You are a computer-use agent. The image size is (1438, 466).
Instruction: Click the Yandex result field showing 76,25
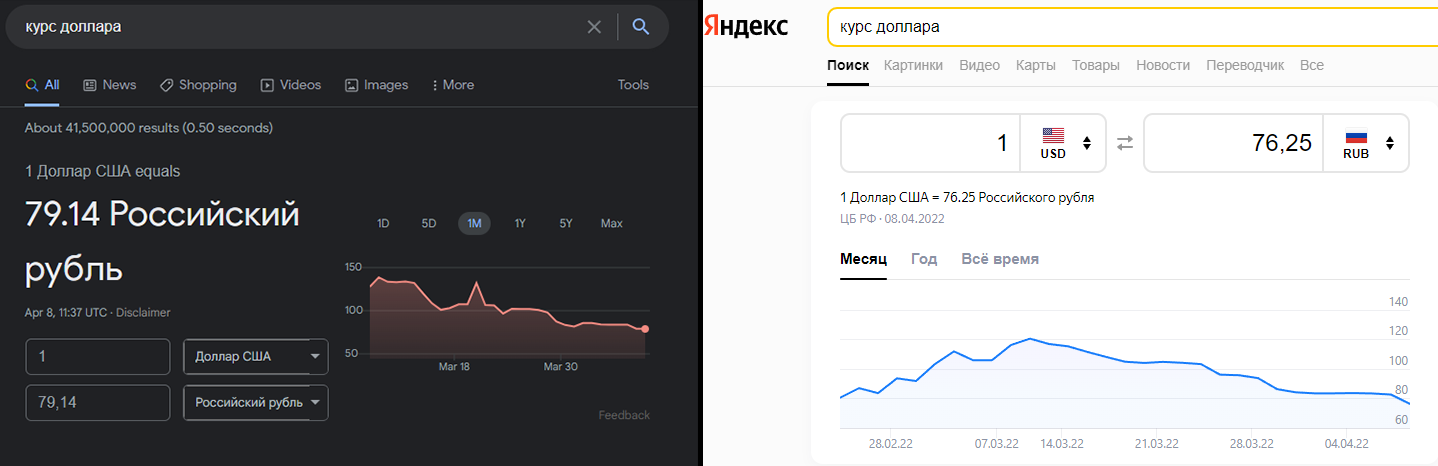tap(1233, 143)
